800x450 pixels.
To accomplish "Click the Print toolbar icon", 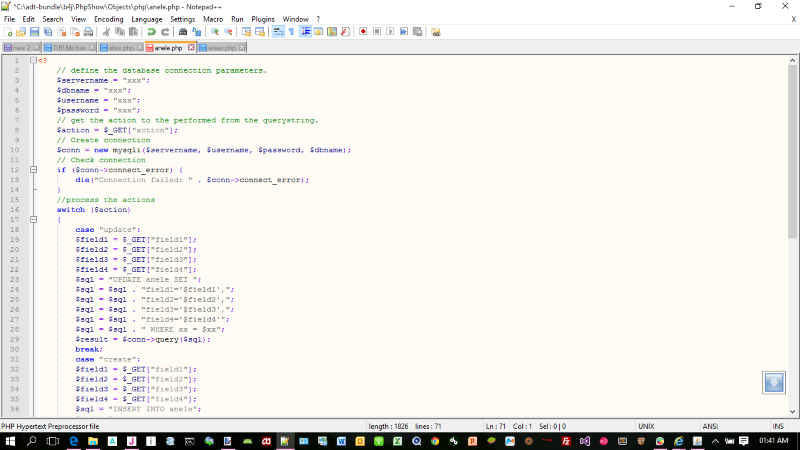I will point(89,32).
